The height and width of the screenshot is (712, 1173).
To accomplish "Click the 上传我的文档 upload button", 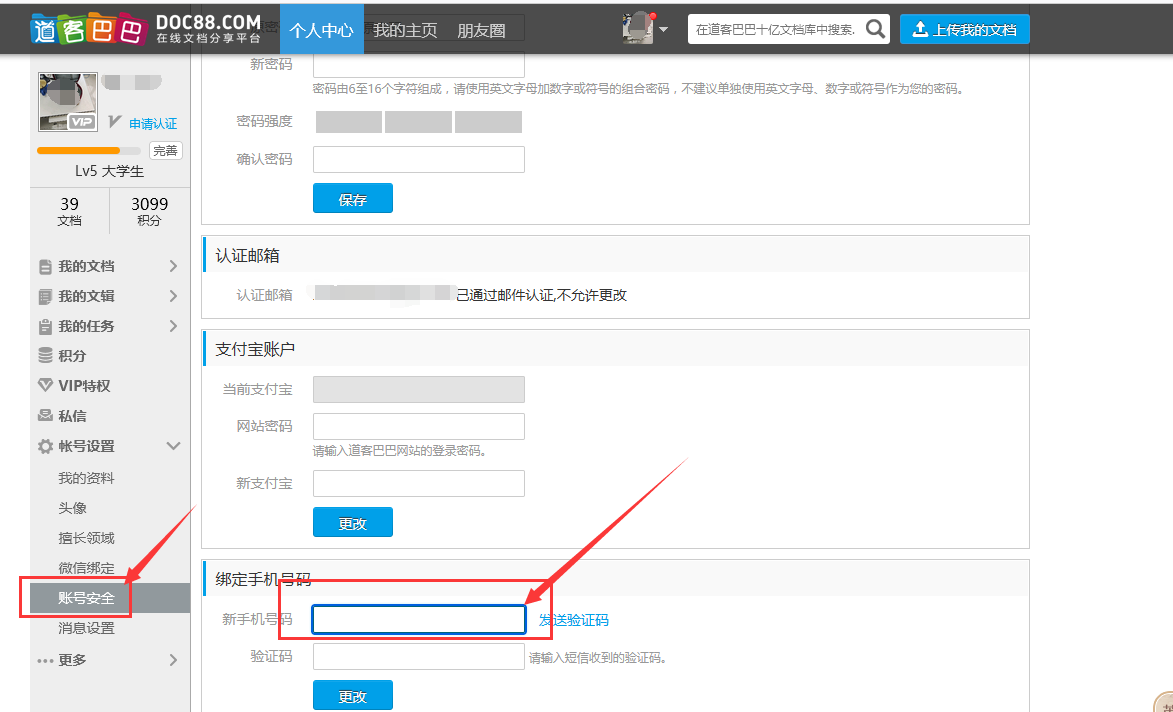I will coord(964,30).
